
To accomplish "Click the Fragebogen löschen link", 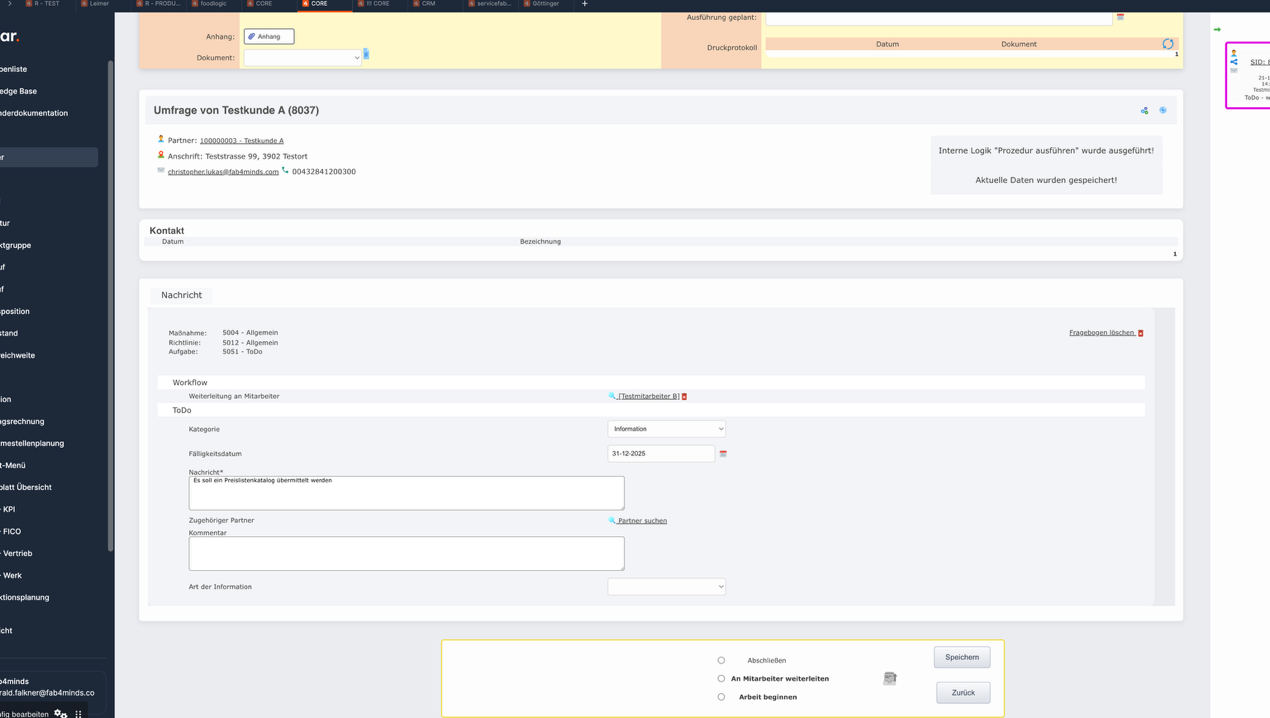I will click(1102, 333).
